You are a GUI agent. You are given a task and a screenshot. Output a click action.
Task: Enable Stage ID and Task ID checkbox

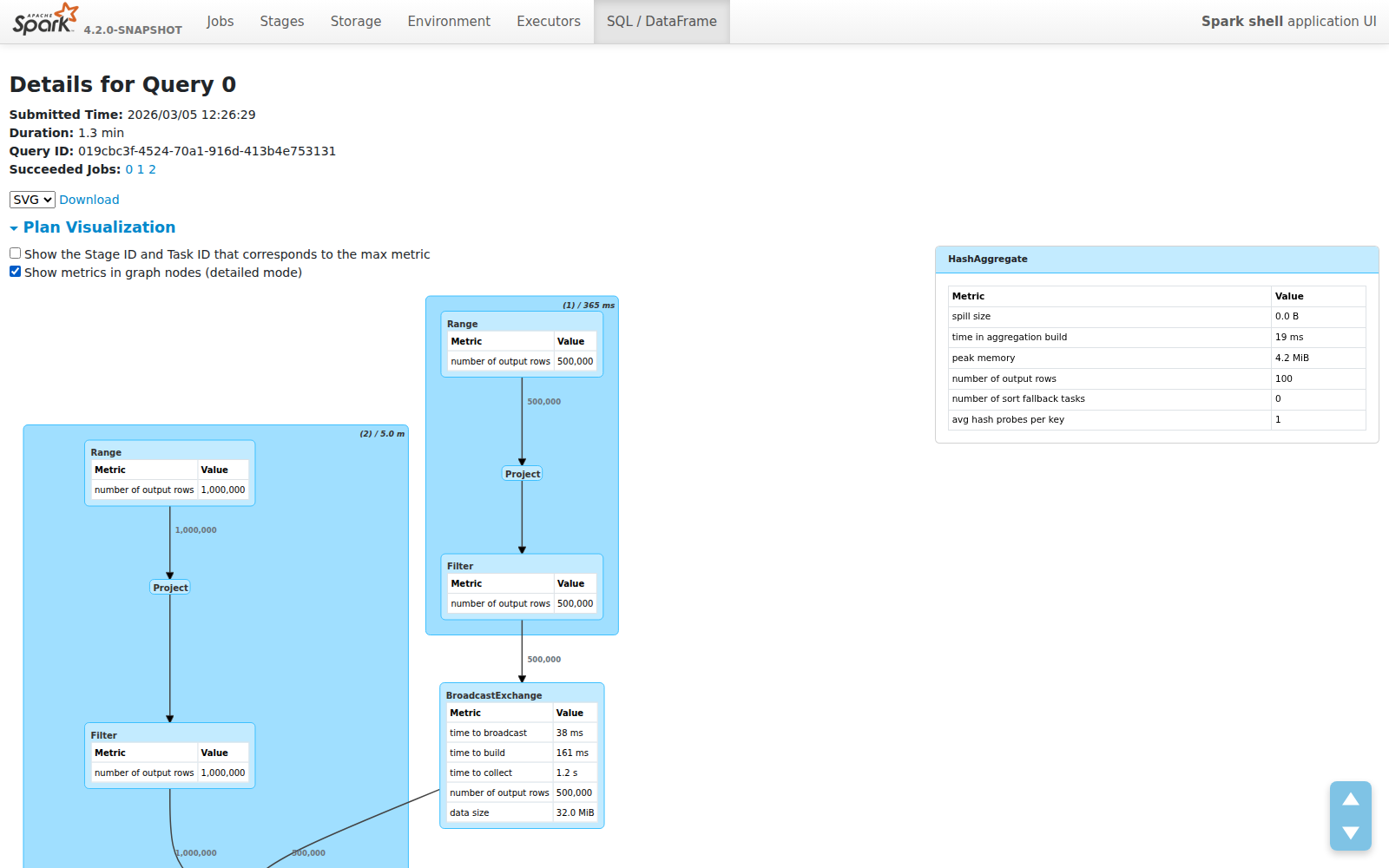[15, 253]
